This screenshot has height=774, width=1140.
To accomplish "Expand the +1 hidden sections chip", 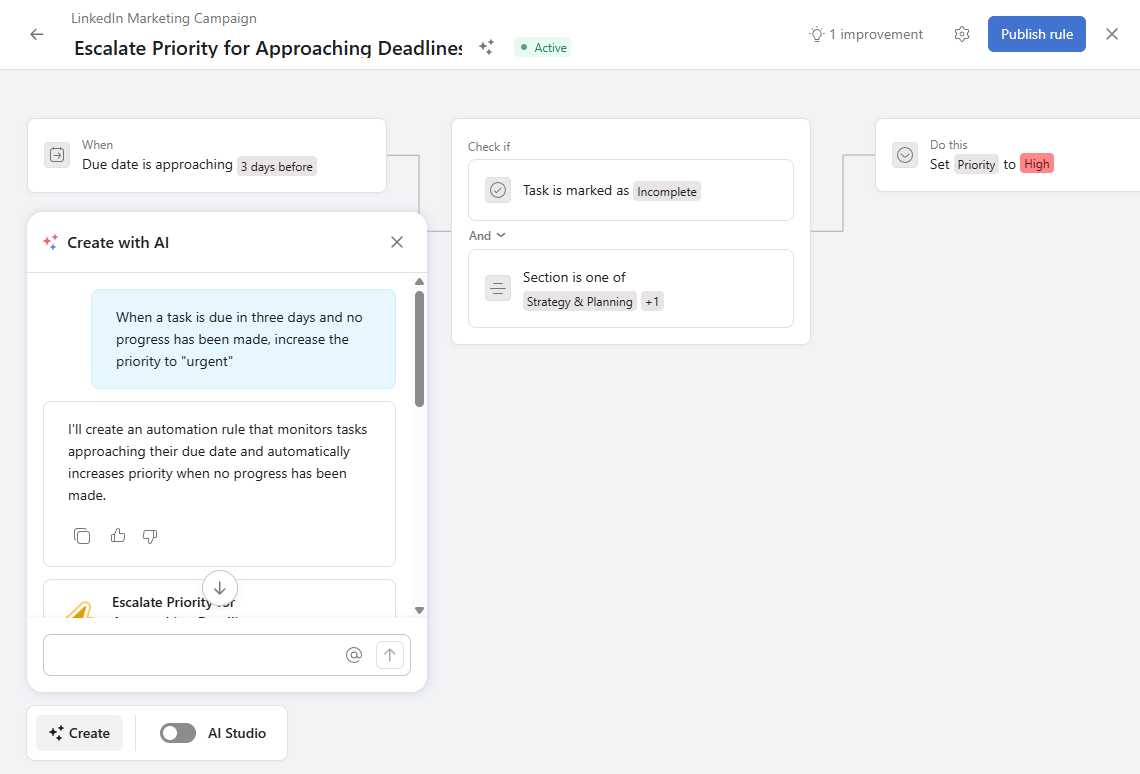I will 651,301.
